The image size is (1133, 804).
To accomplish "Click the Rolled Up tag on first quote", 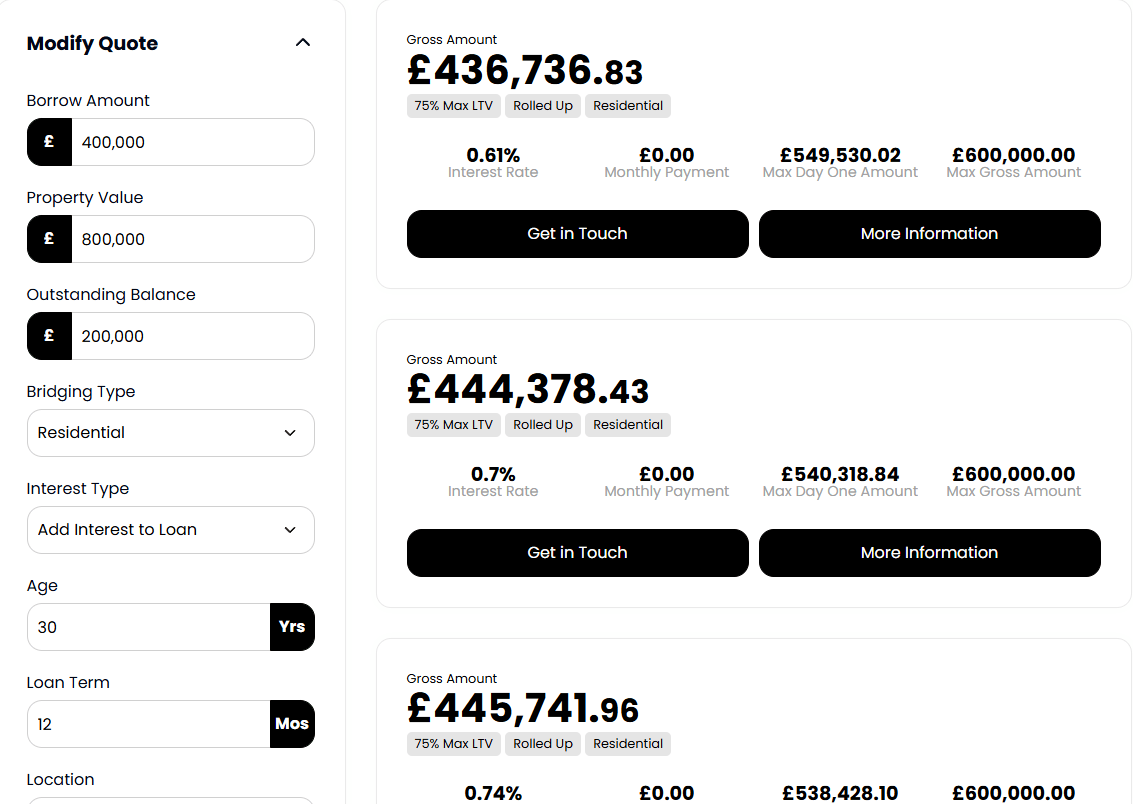I will coord(543,105).
